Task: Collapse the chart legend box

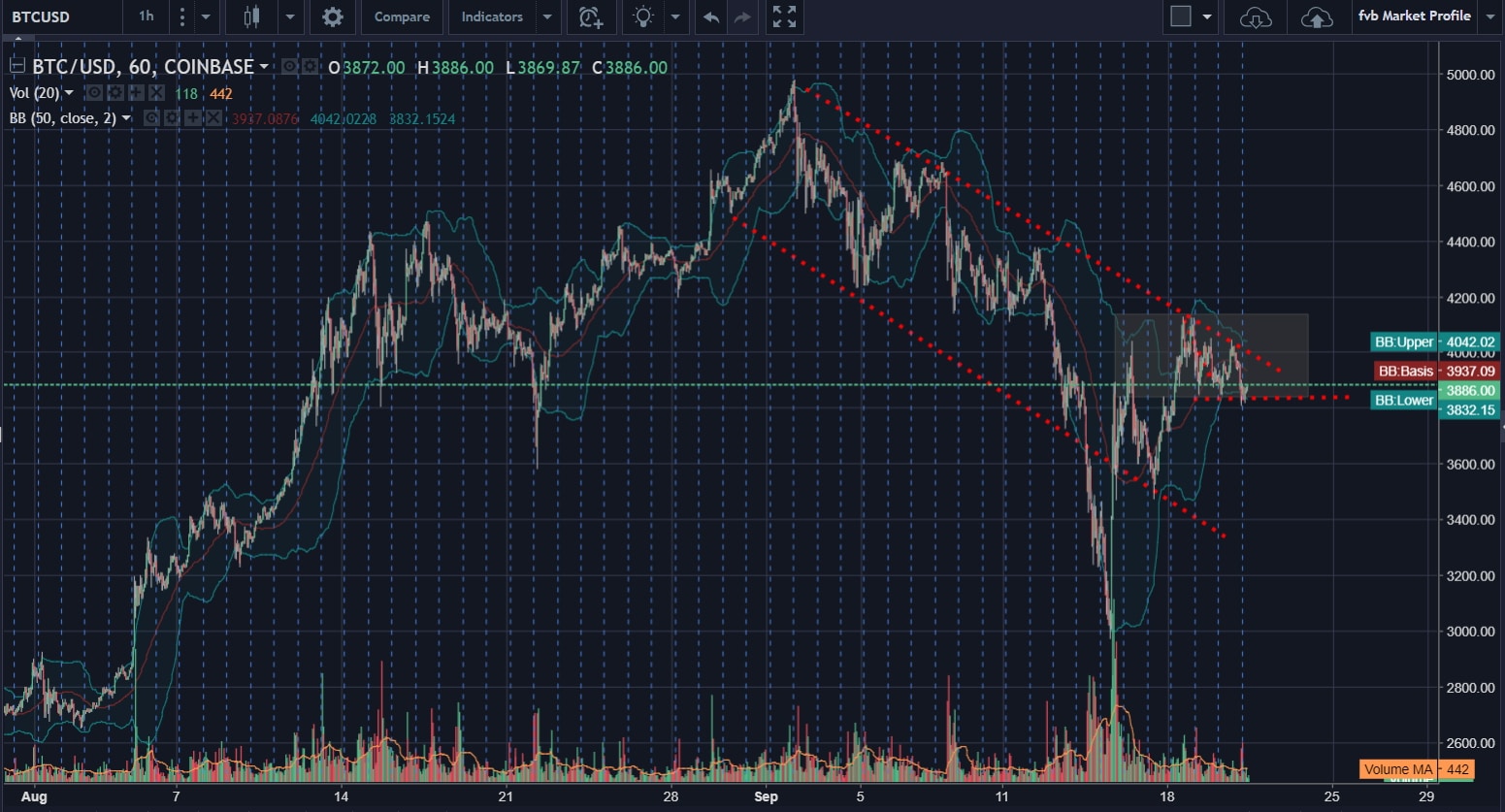Action: [16, 67]
